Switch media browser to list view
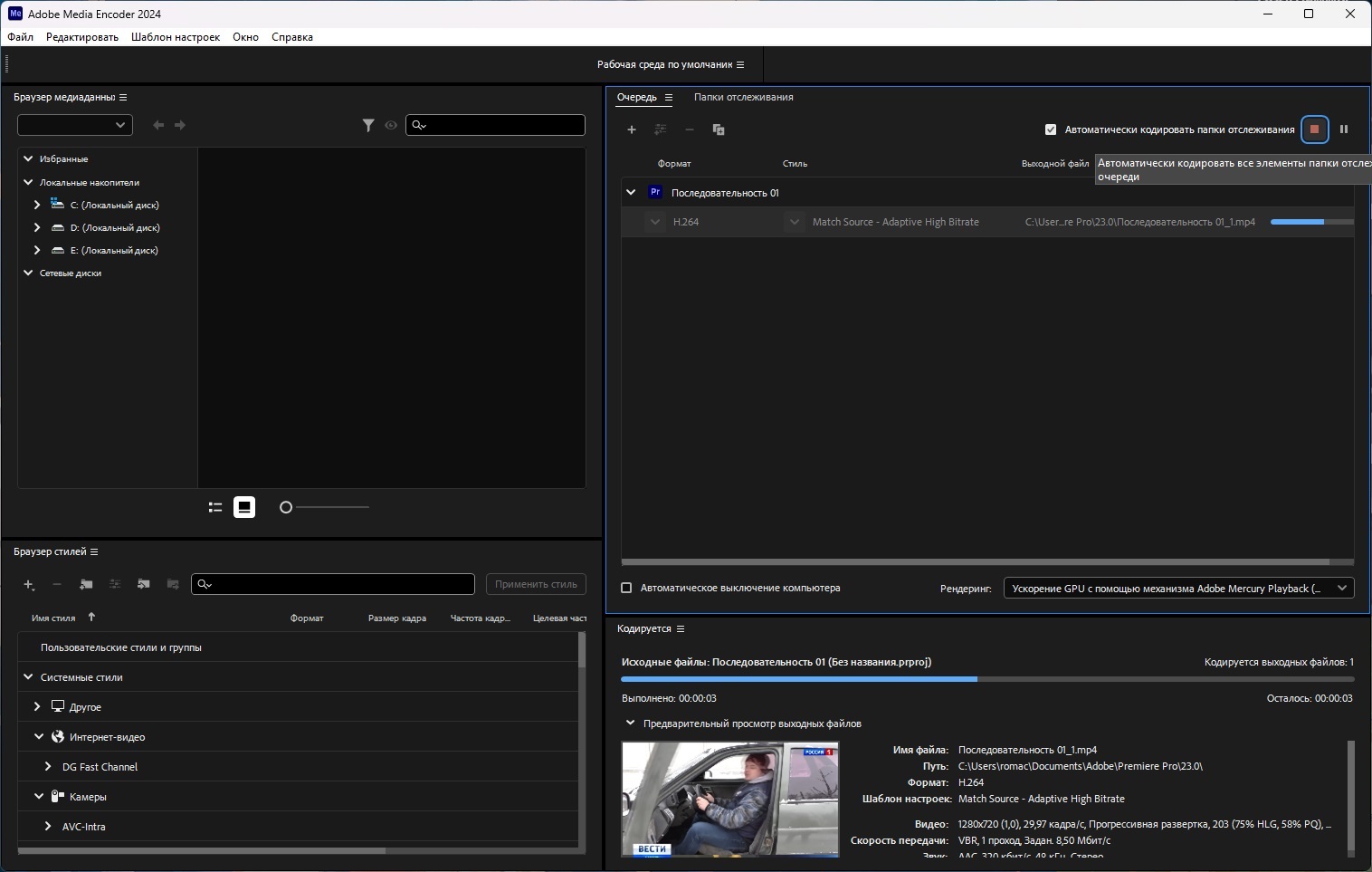 tap(215, 507)
